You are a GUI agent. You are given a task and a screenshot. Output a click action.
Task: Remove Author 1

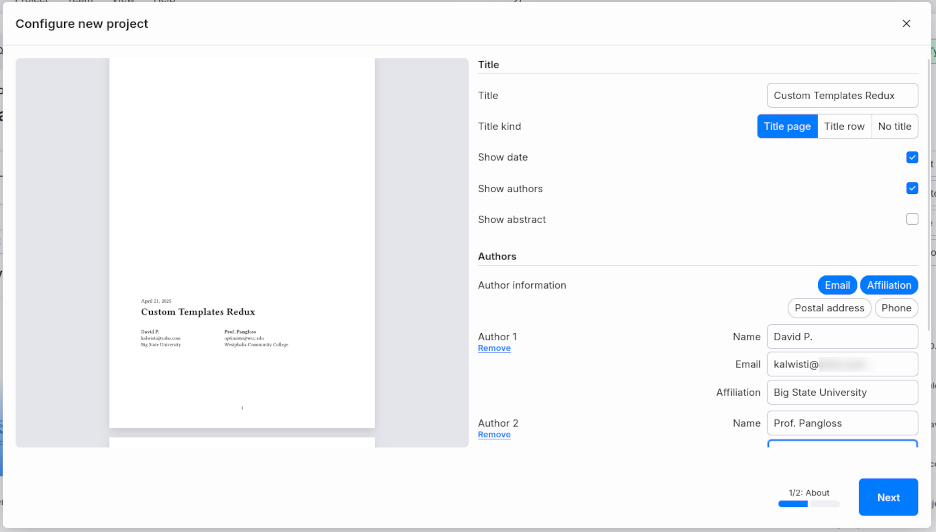[x=494, y=348]
